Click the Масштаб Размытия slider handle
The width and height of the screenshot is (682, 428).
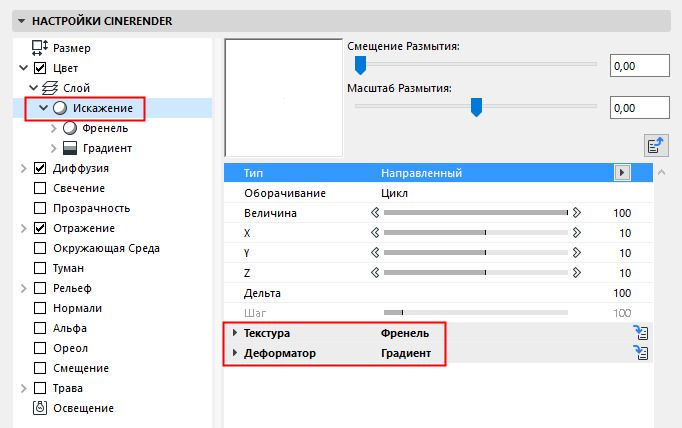[x=477, y=106]
